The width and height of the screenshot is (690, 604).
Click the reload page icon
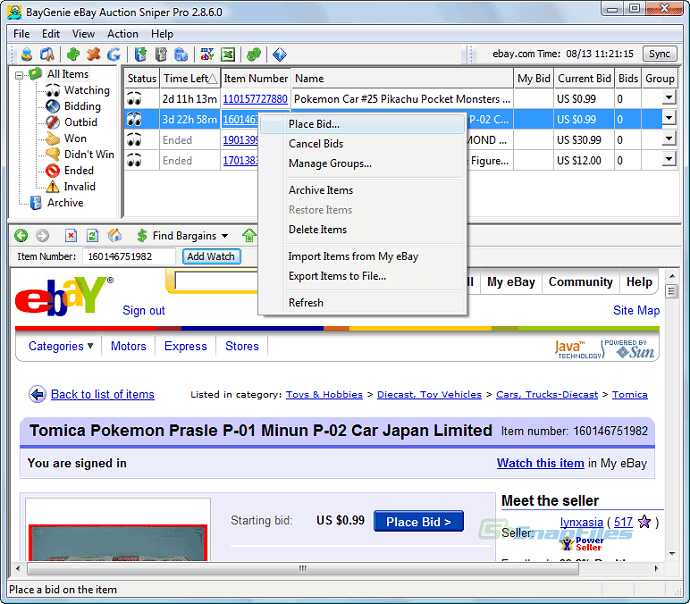point(92,236)
